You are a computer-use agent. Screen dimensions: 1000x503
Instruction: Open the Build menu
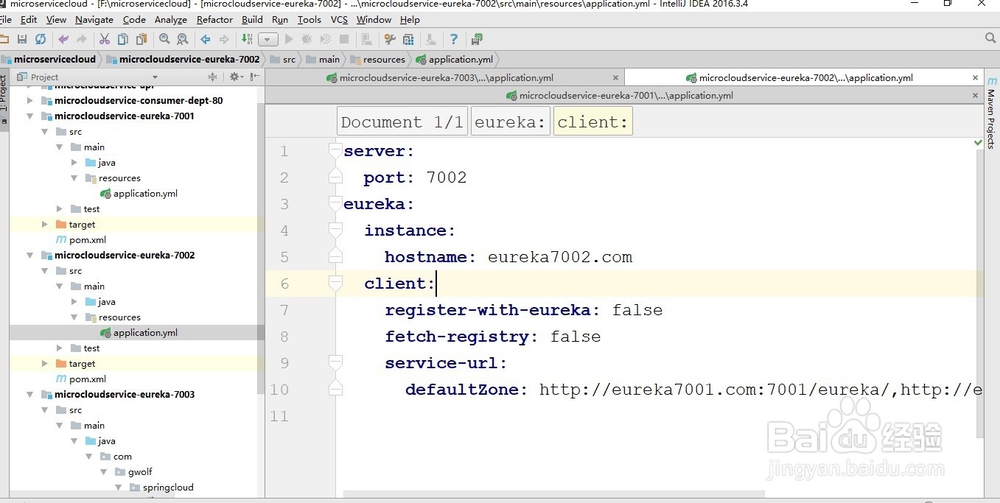252,20
